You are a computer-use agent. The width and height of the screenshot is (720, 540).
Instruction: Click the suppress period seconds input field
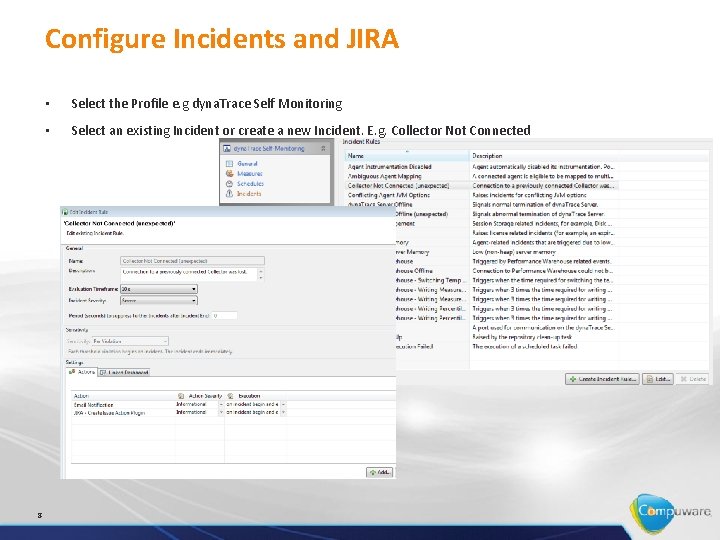click(225, 316)
